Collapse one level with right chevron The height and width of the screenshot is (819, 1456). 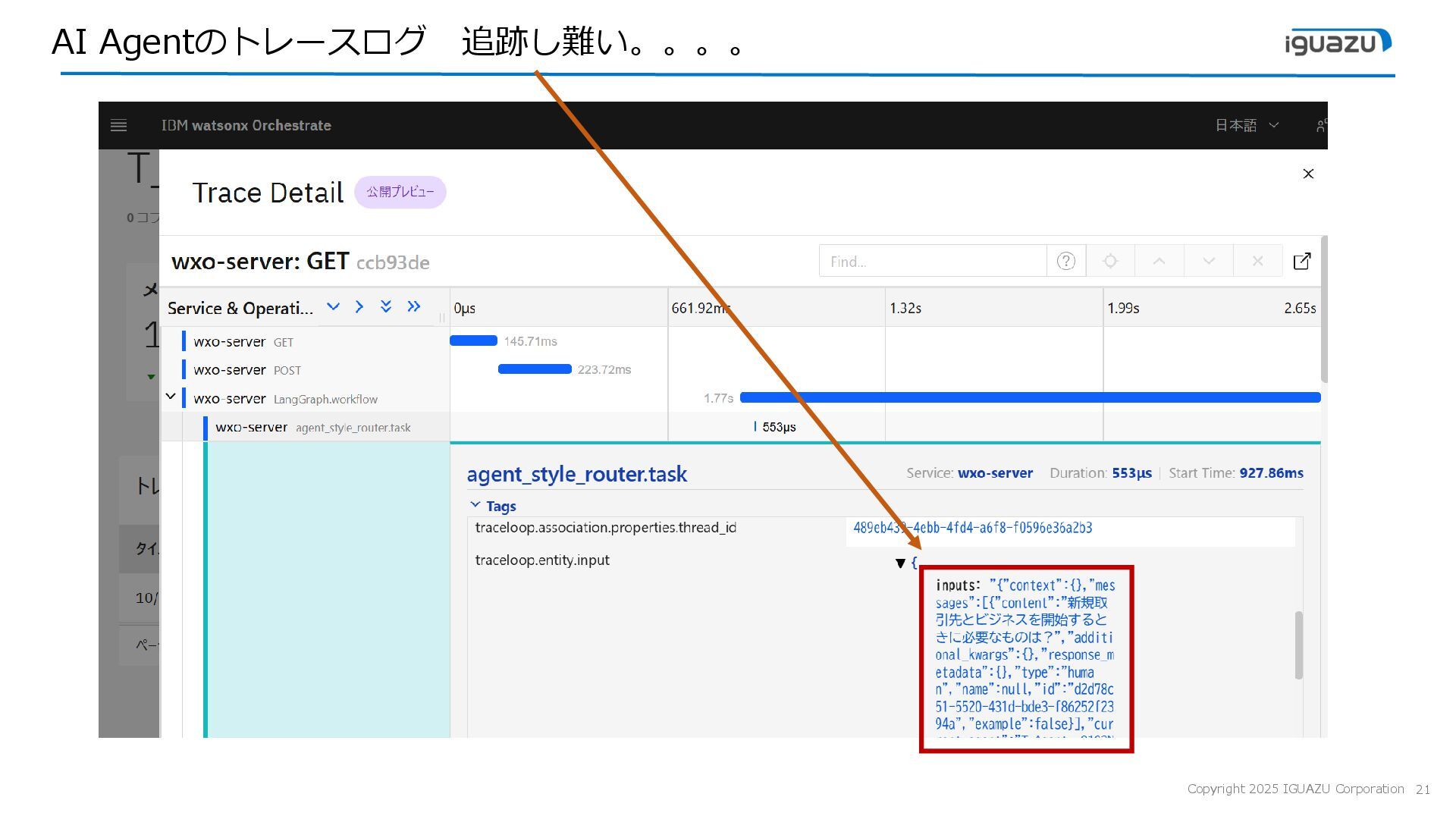coord(359,306)
